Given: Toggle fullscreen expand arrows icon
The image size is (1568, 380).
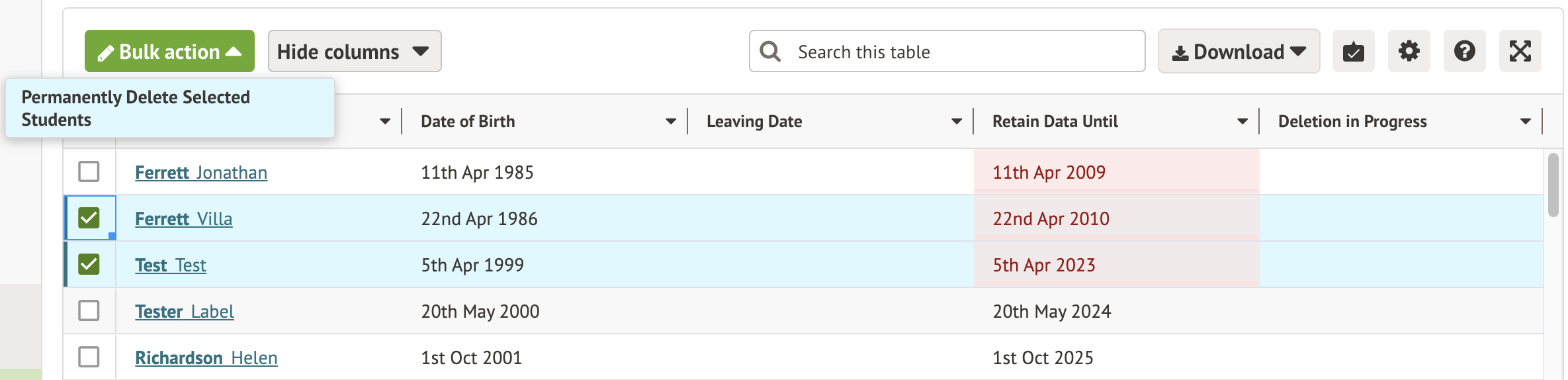Looking at the screenshot, I should tap(1520, 52).
